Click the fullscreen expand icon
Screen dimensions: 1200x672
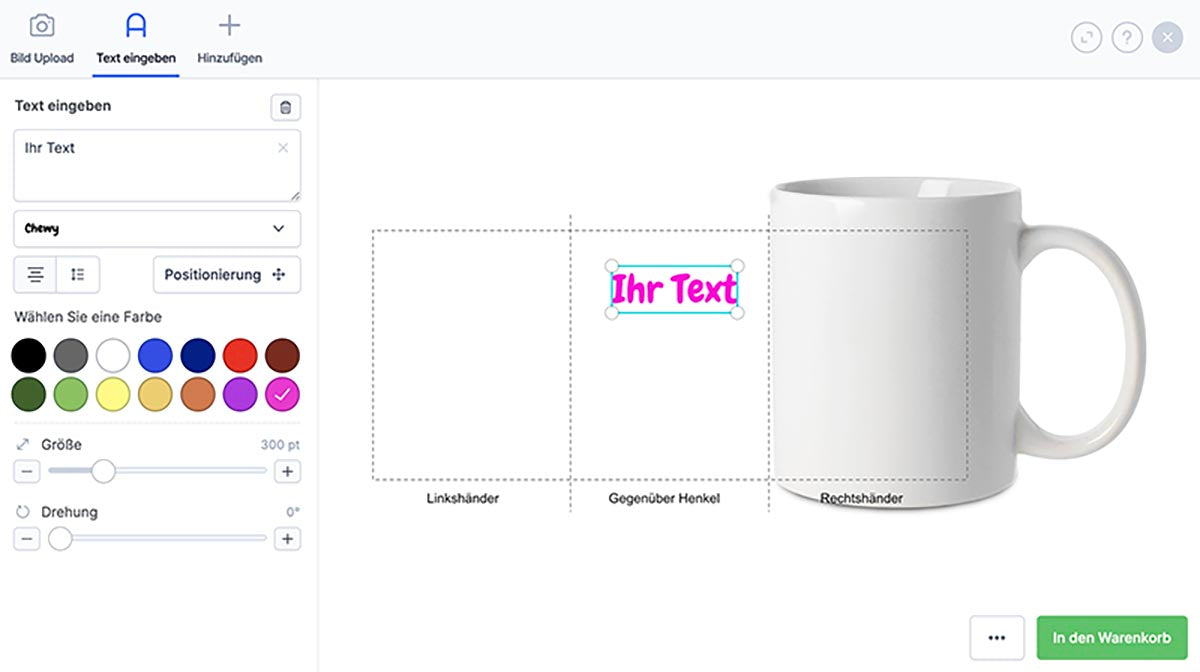[x=1086, y=38]
